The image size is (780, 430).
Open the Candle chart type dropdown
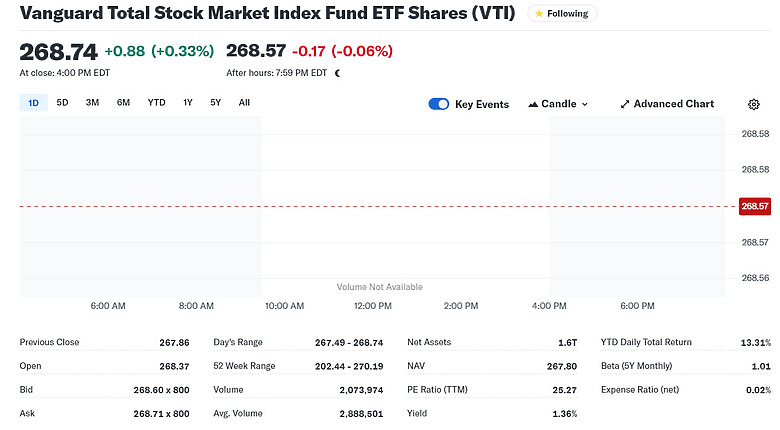tap(558, 104)
